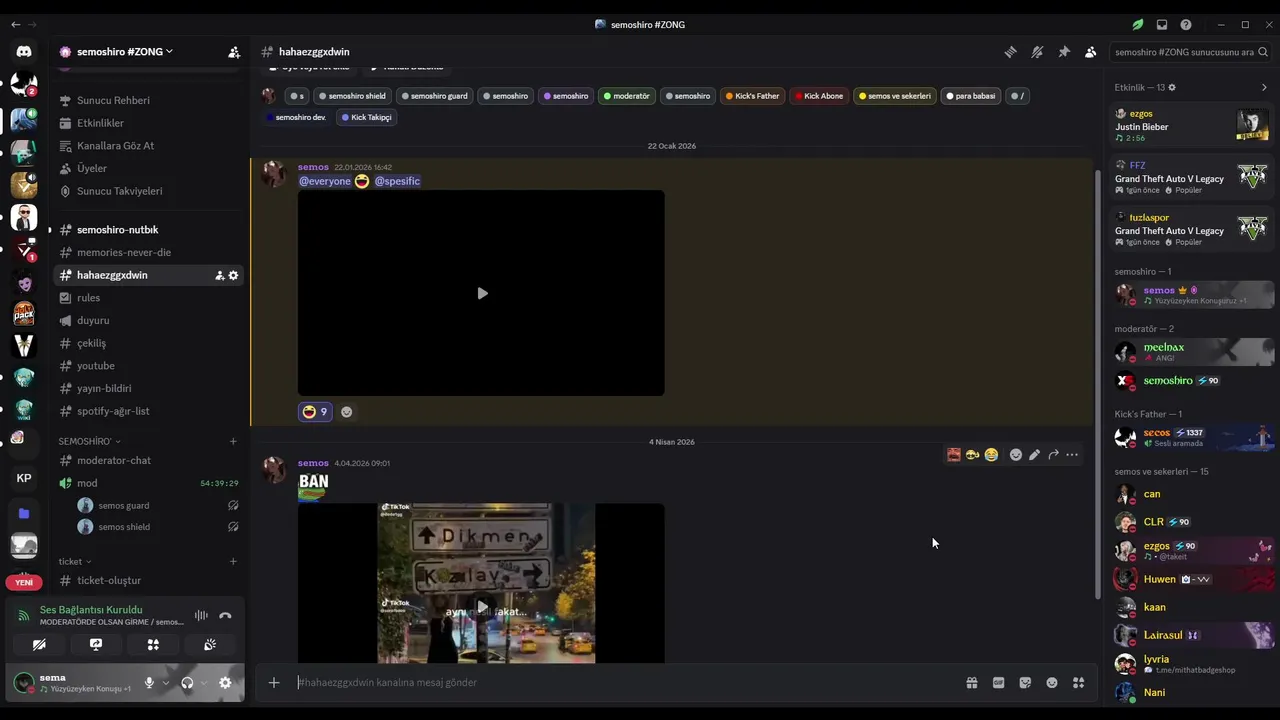Disconnect from voice with hang-up icon
Image resolution: width=1280 pixels, height=720 pixels.
[x=225, y=616]
